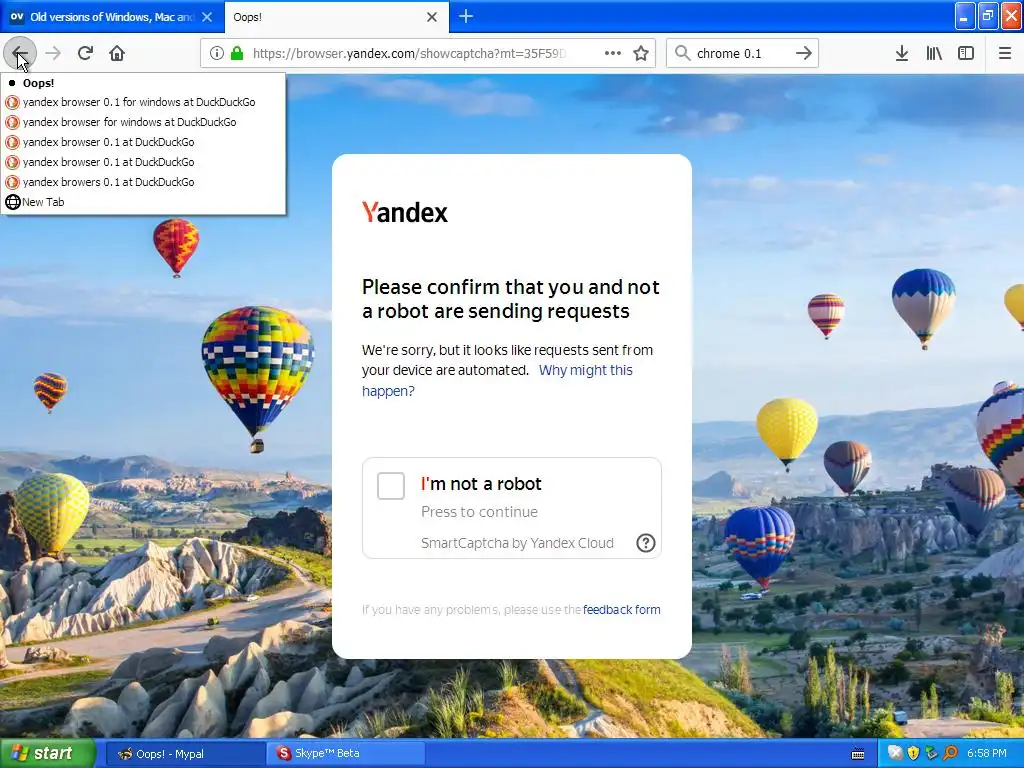Click the search go arrow

[804, 53]
